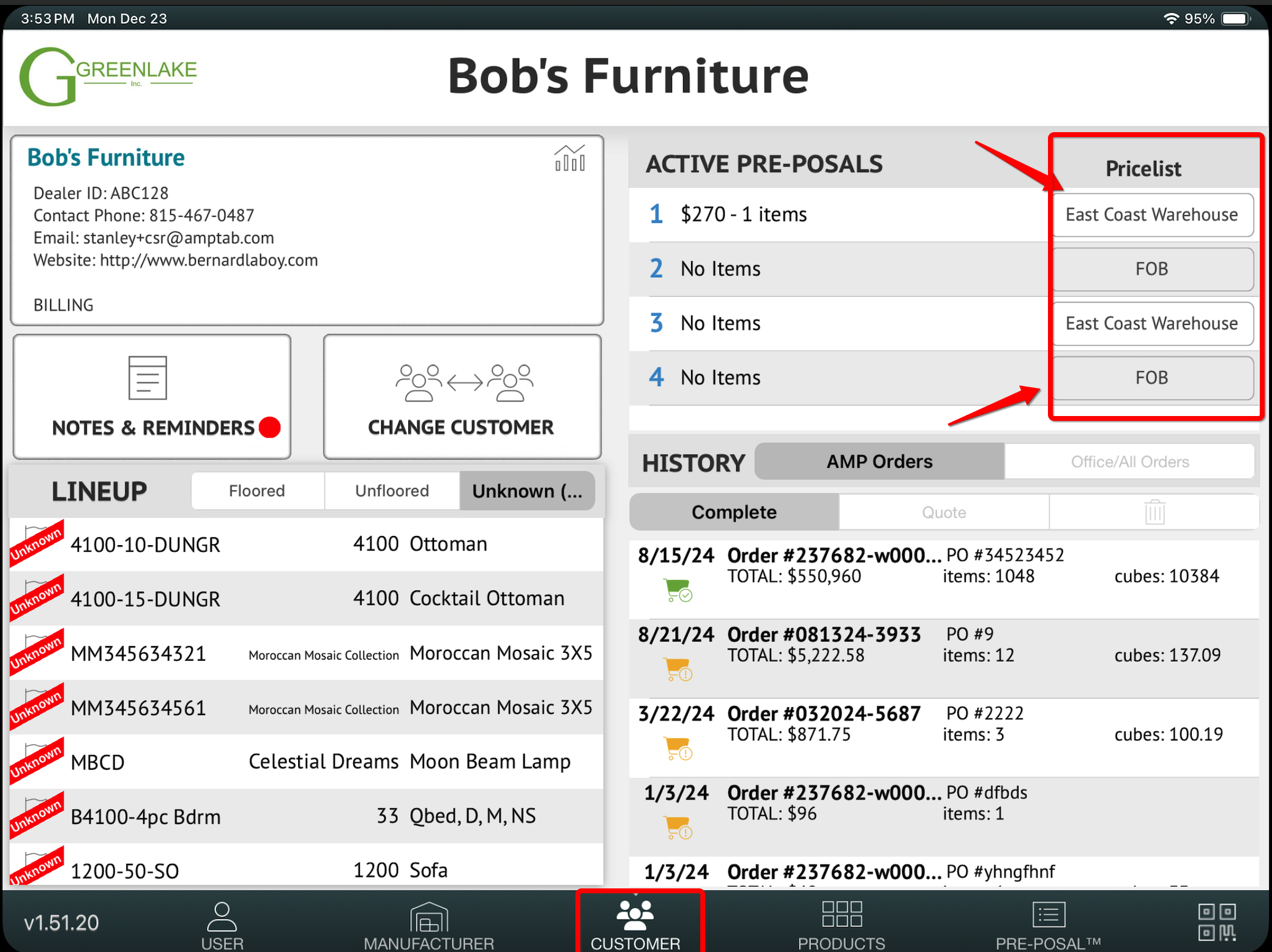
Task: Click green cart icon on 8/15/24 order
Action: (x=678, y=590)
